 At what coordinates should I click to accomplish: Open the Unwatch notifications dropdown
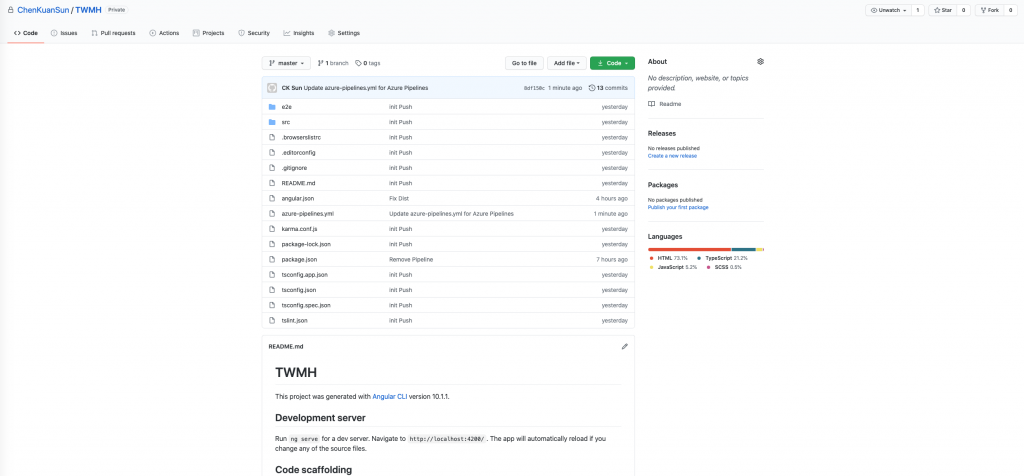(888, 10)
